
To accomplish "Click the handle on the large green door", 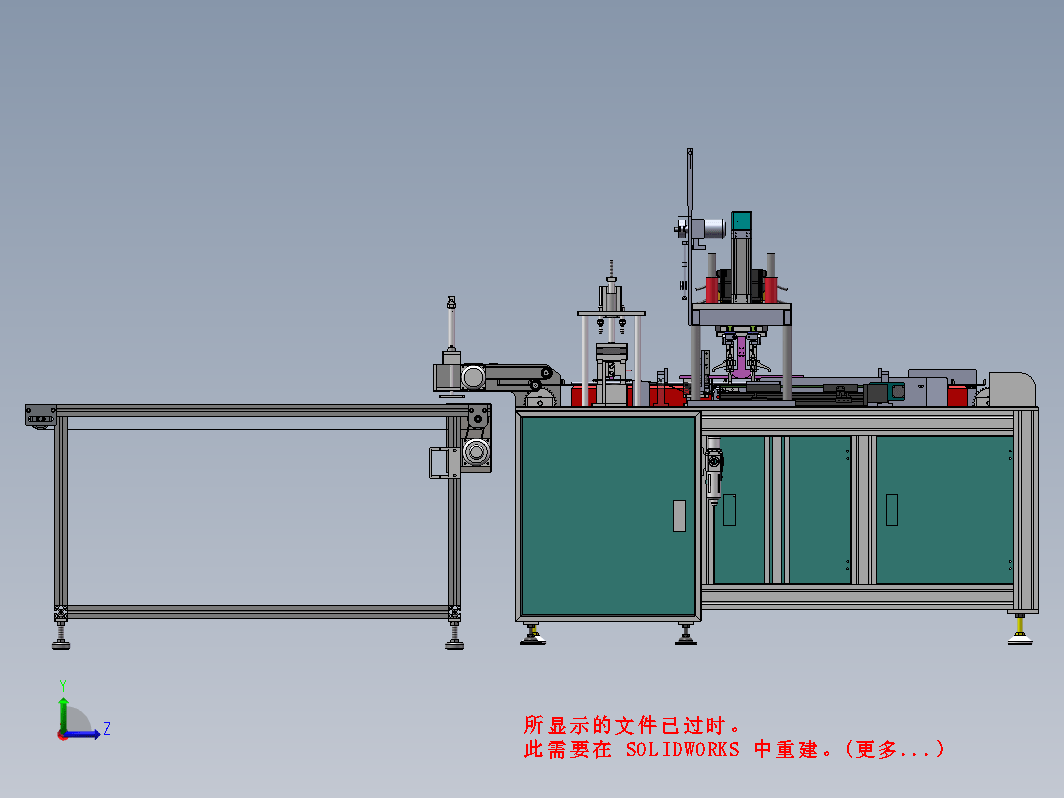I will (679, 516).
